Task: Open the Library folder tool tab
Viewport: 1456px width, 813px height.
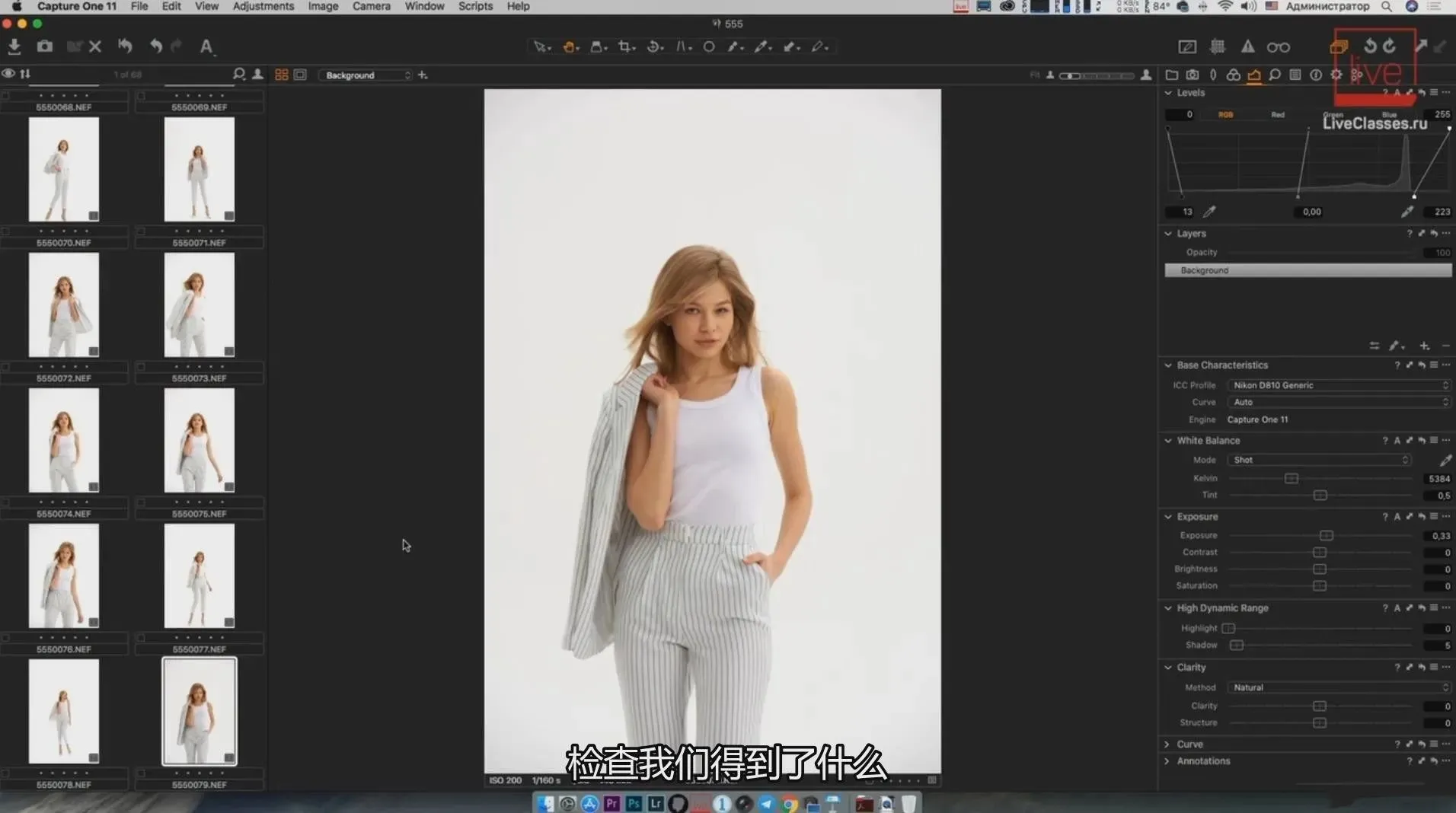Action: pos(1171,75)
